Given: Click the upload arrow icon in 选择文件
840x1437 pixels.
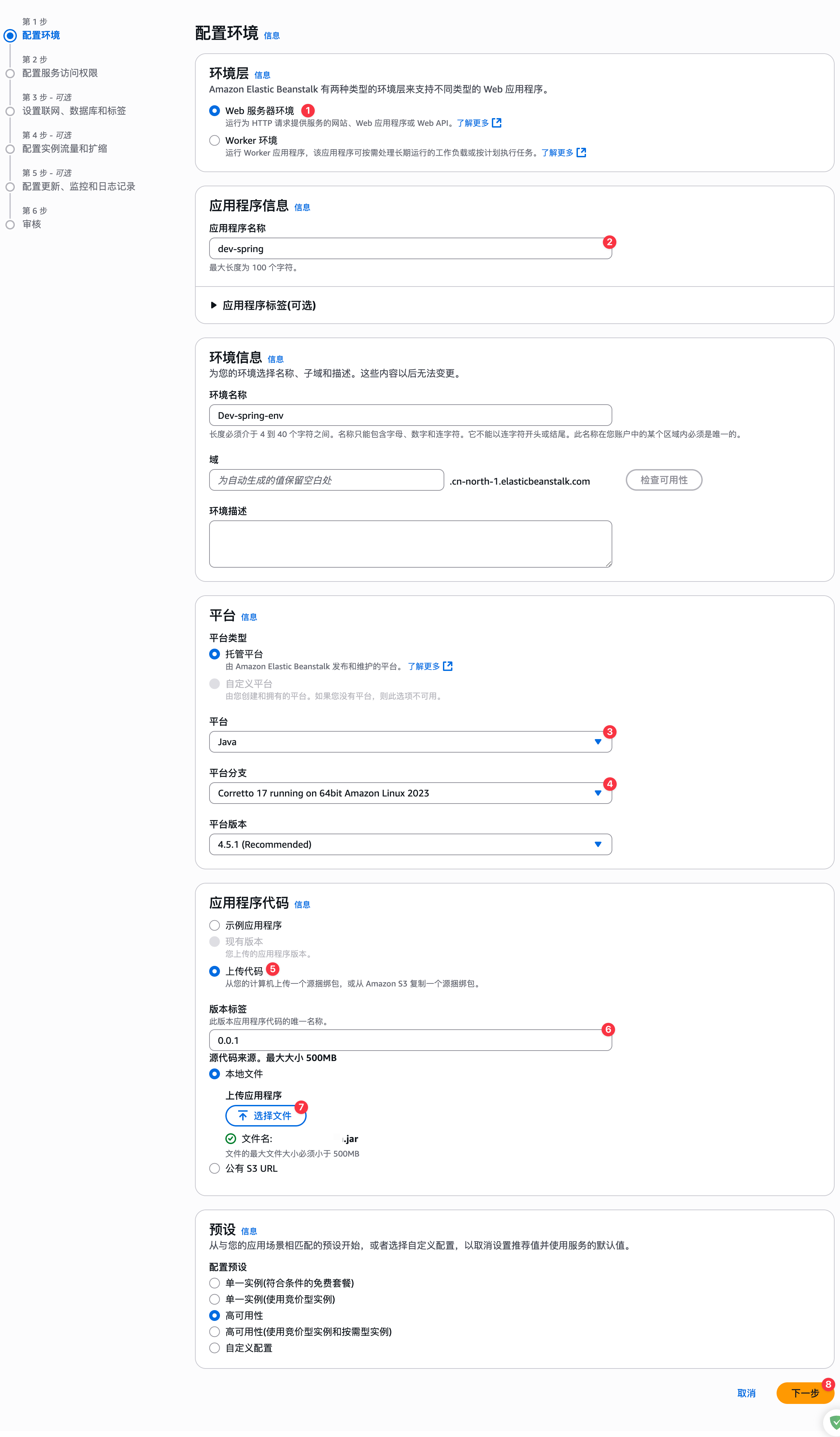Looking at the screenshot, I should click(243, 1115).
